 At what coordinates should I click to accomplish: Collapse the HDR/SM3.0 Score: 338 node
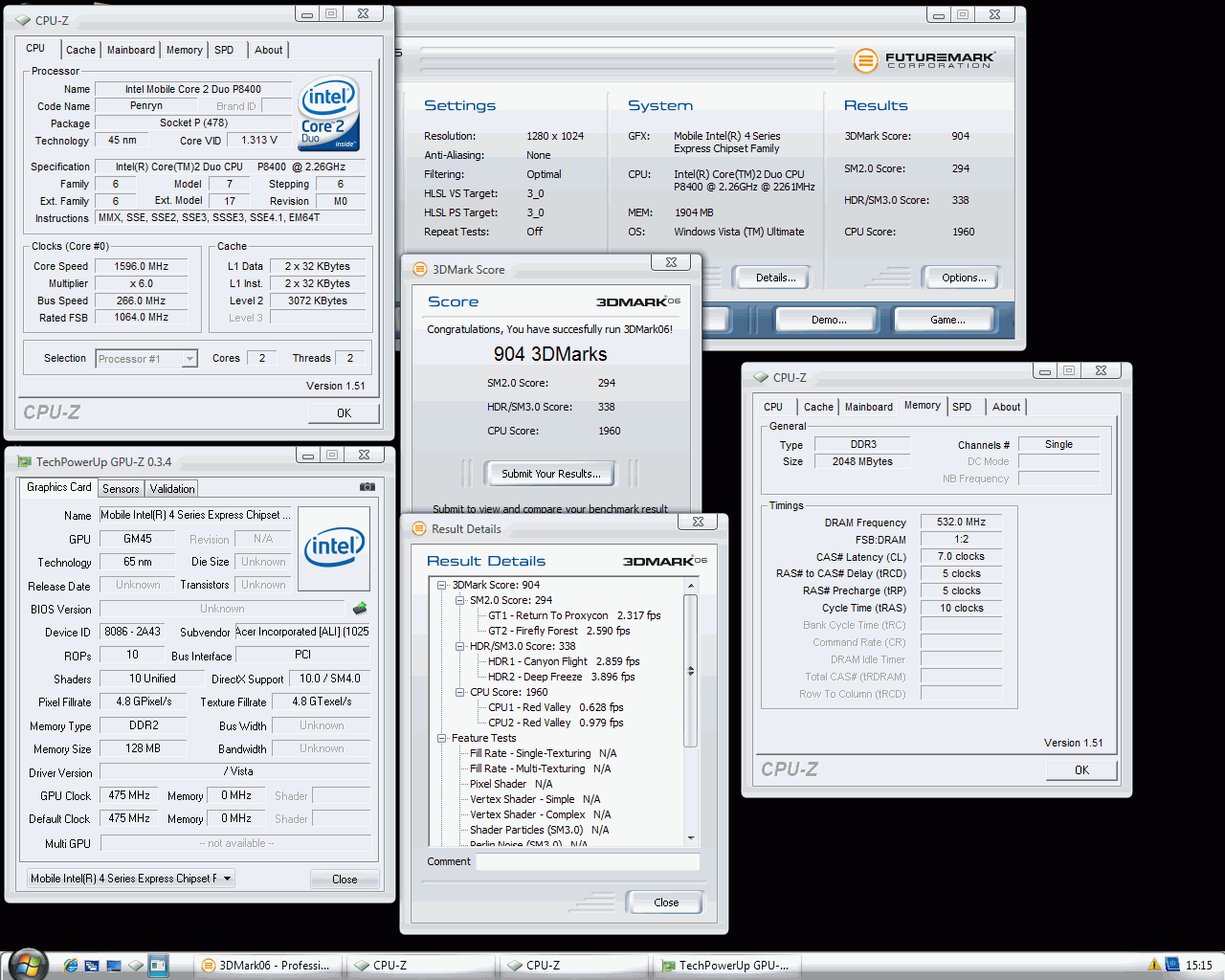459,646
